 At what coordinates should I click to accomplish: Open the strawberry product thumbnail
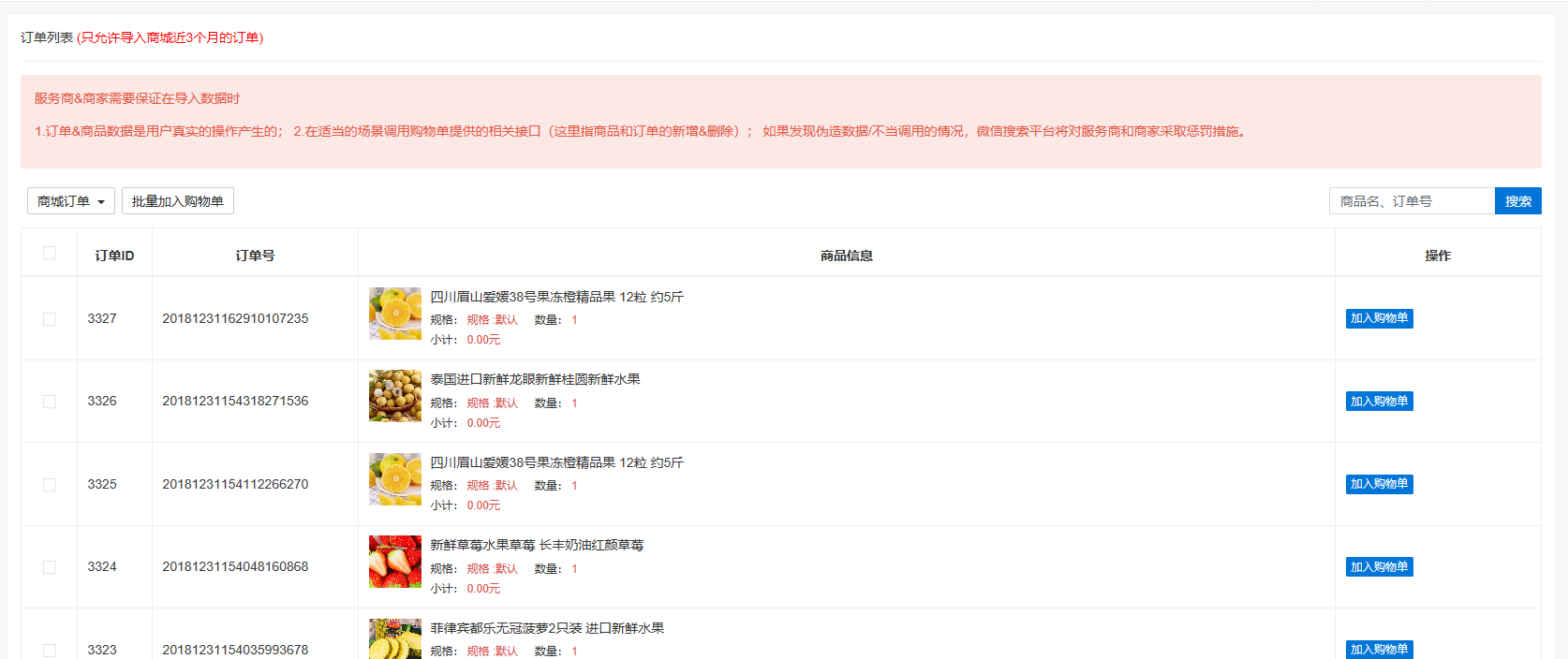coord(394,562)
